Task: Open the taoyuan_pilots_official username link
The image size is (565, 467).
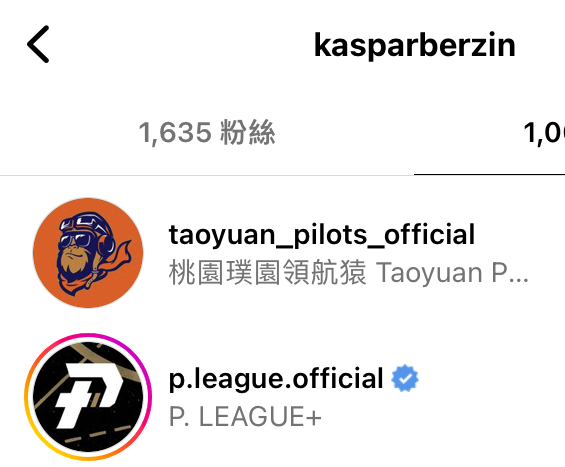Action: tap(322, 235)
